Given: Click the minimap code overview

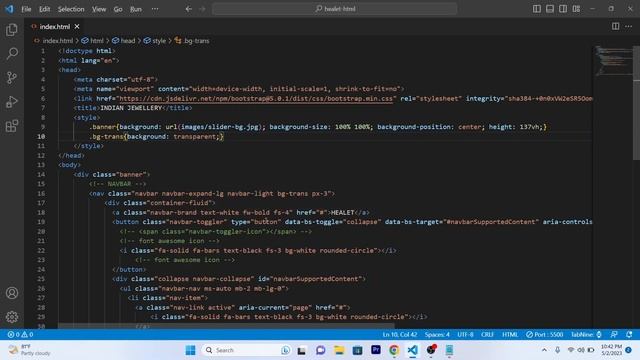Looking at the screenshot, I should pos(613,61).
